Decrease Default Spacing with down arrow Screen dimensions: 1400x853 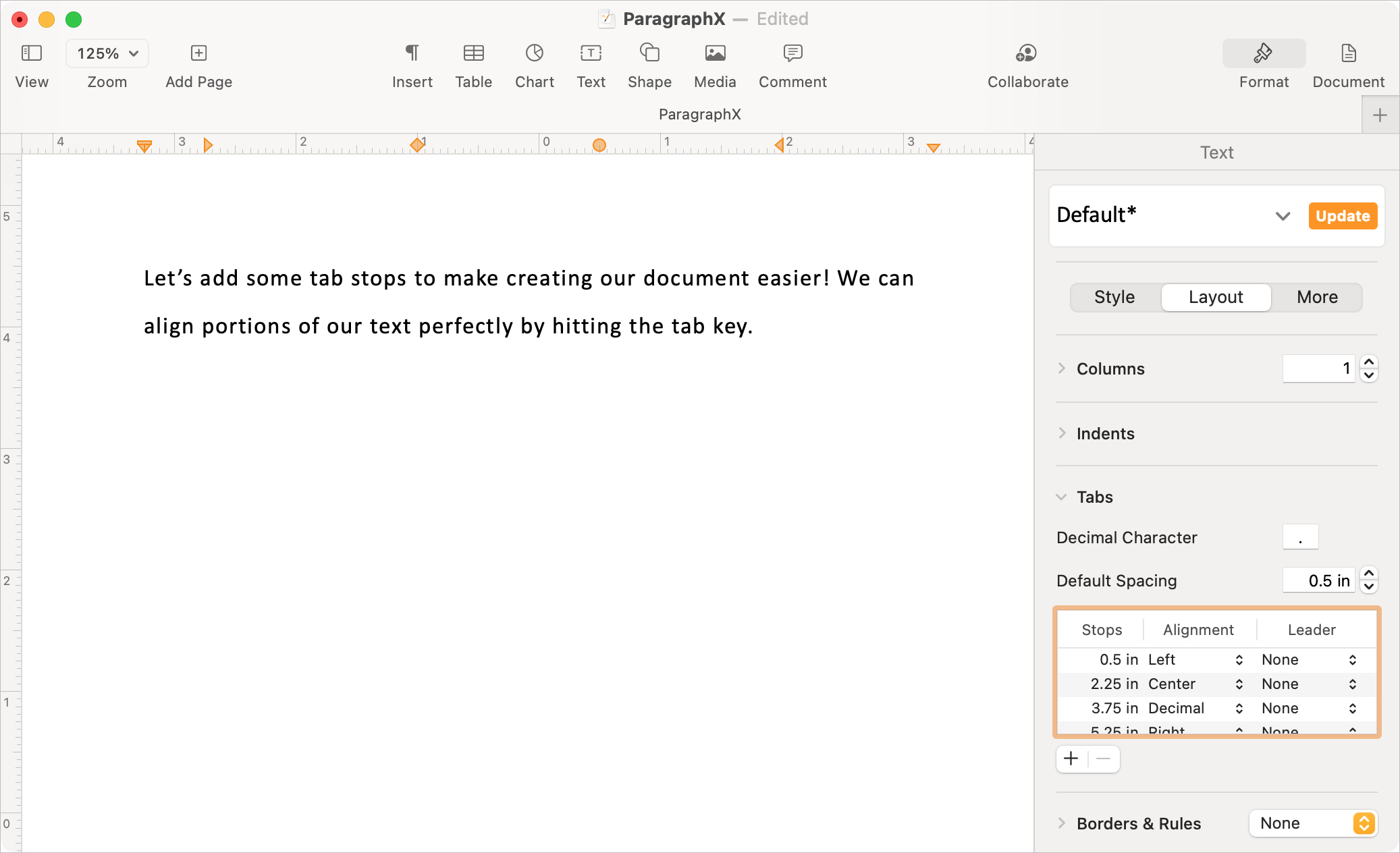click(1369, 587)
